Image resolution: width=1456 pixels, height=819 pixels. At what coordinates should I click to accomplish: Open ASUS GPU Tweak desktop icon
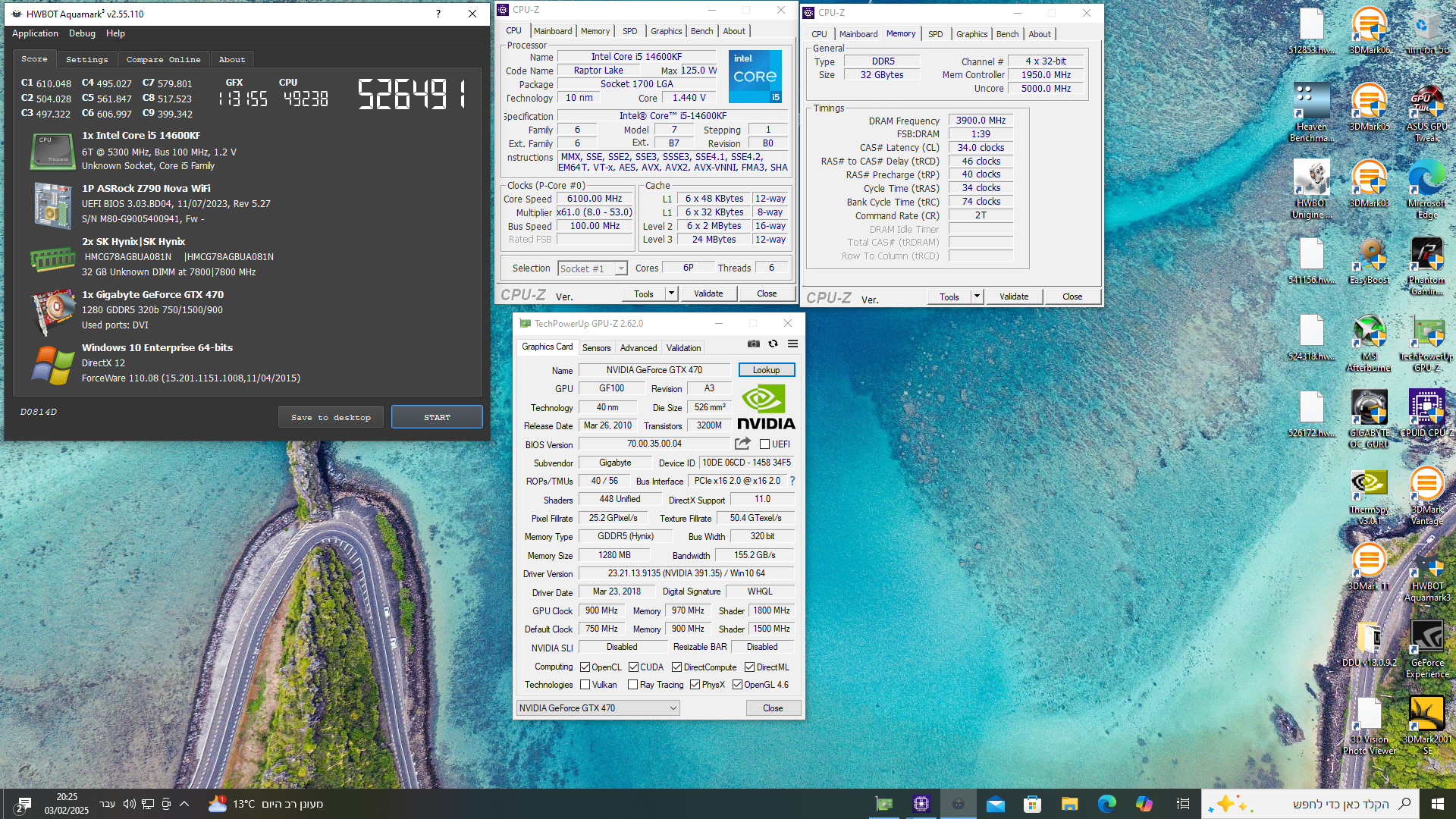[1426, 112]
